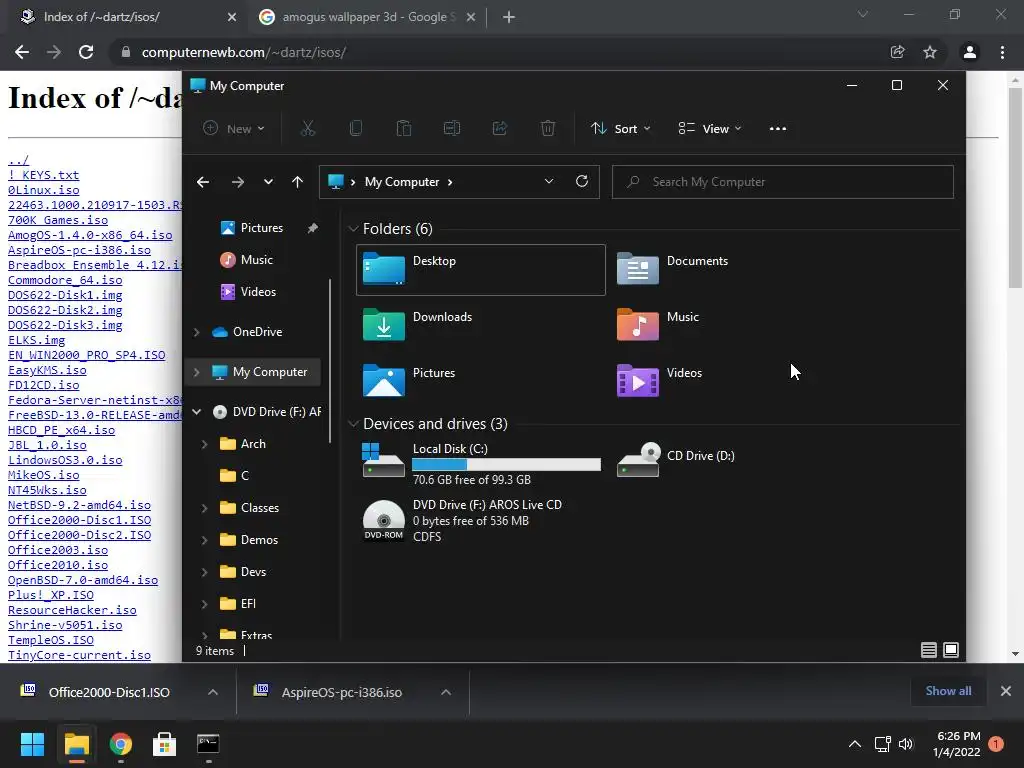The width and height of the screenshot is (1024, 768).
Task: Select DVD Drive (F:) AROS Live CD
Action: [481, 520]
